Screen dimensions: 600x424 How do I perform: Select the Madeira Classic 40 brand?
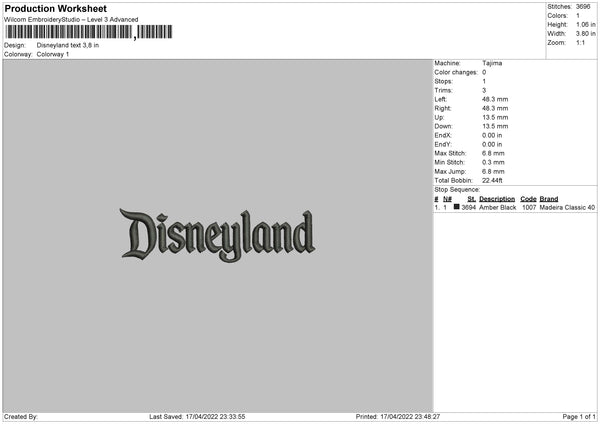(567, 207)
